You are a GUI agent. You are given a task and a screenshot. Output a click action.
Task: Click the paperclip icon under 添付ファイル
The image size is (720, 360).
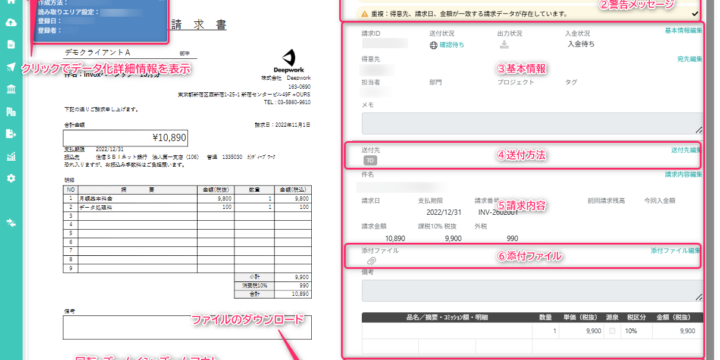[x=371, y=261]
